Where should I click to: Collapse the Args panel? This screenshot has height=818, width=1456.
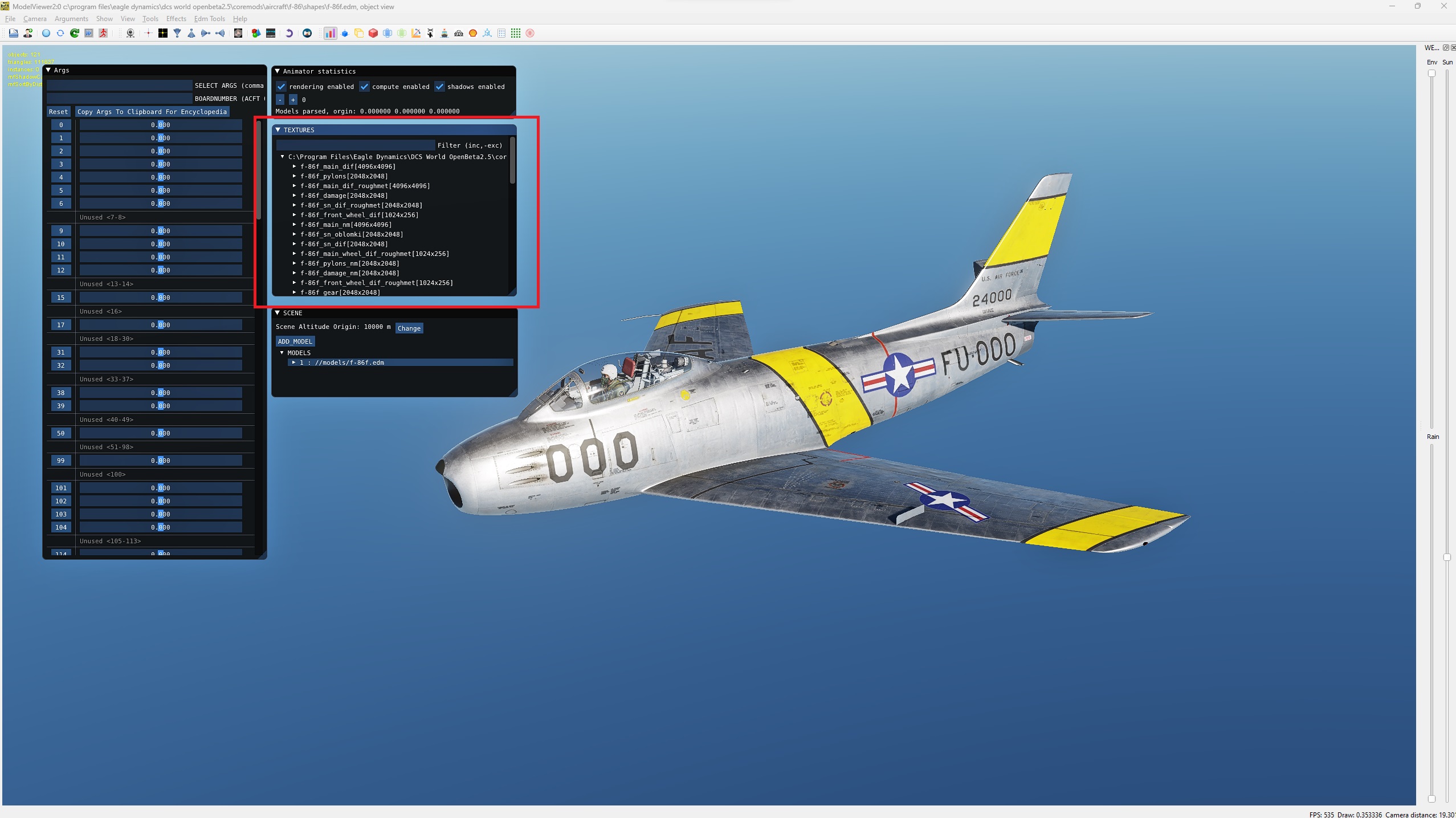click(48, 70)
